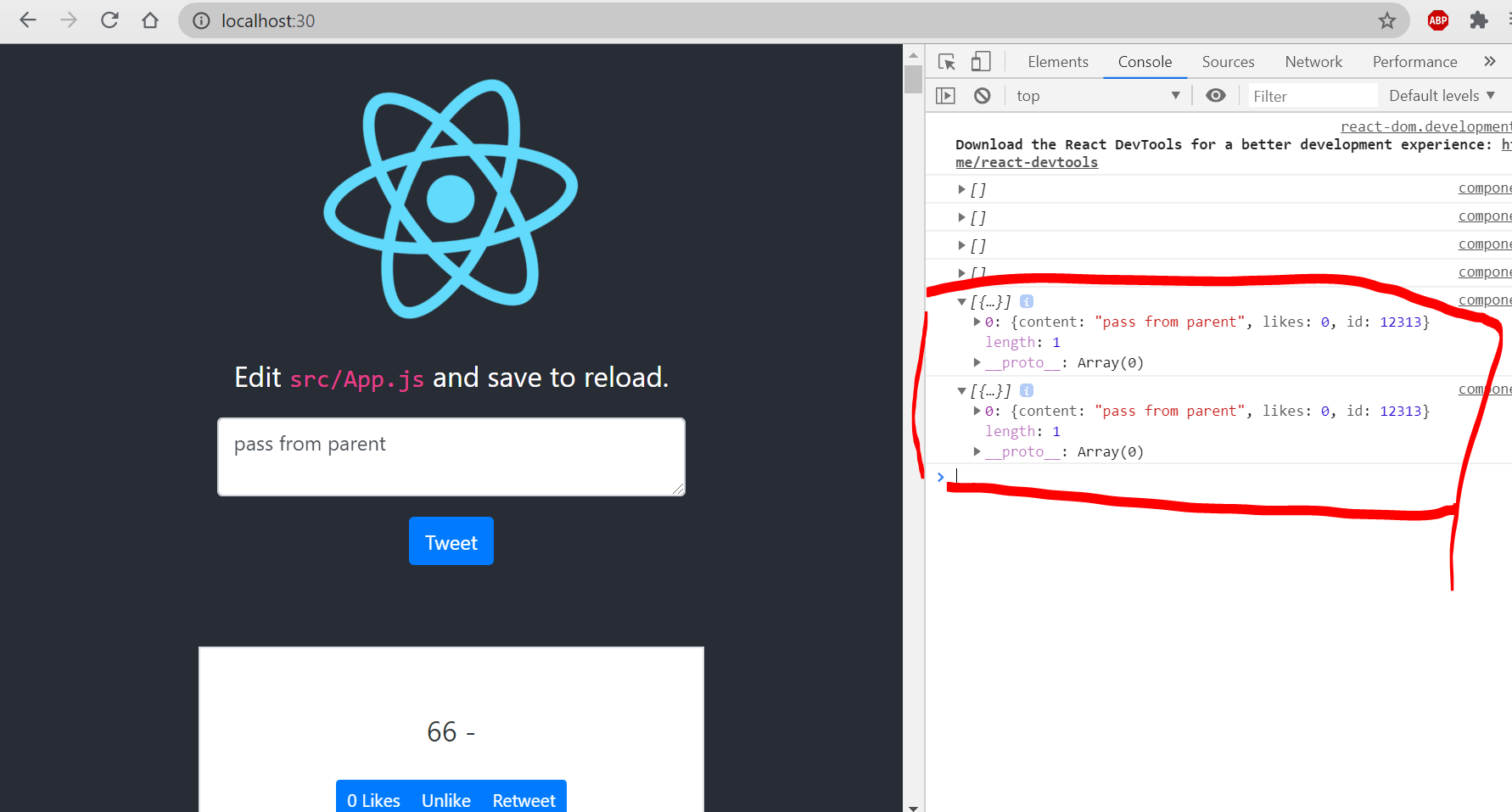This screenshot has height=812, width=1512.
Task: Submit the Tweet button
Action: (x=451, y=541)
